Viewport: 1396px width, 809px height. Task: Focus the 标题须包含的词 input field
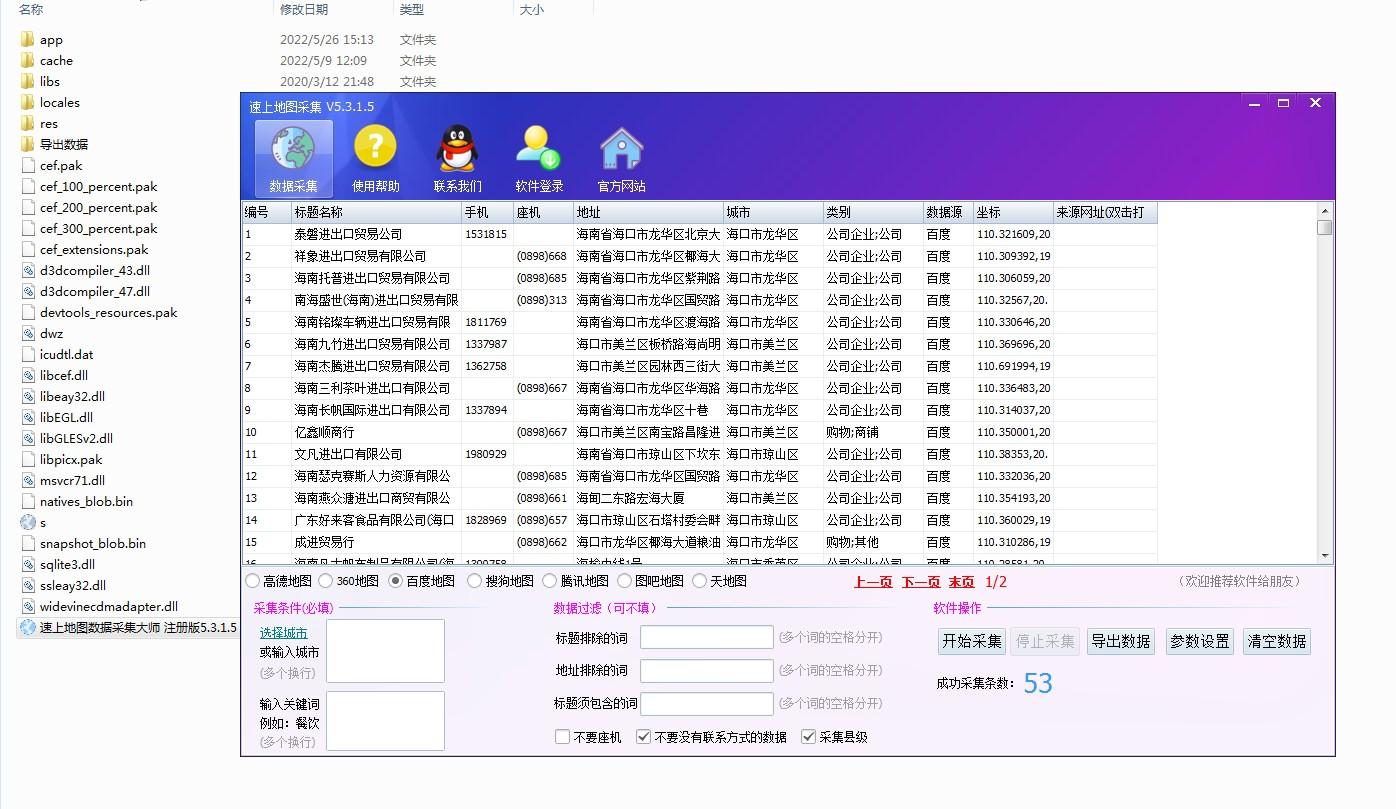[x=707, y=703]
